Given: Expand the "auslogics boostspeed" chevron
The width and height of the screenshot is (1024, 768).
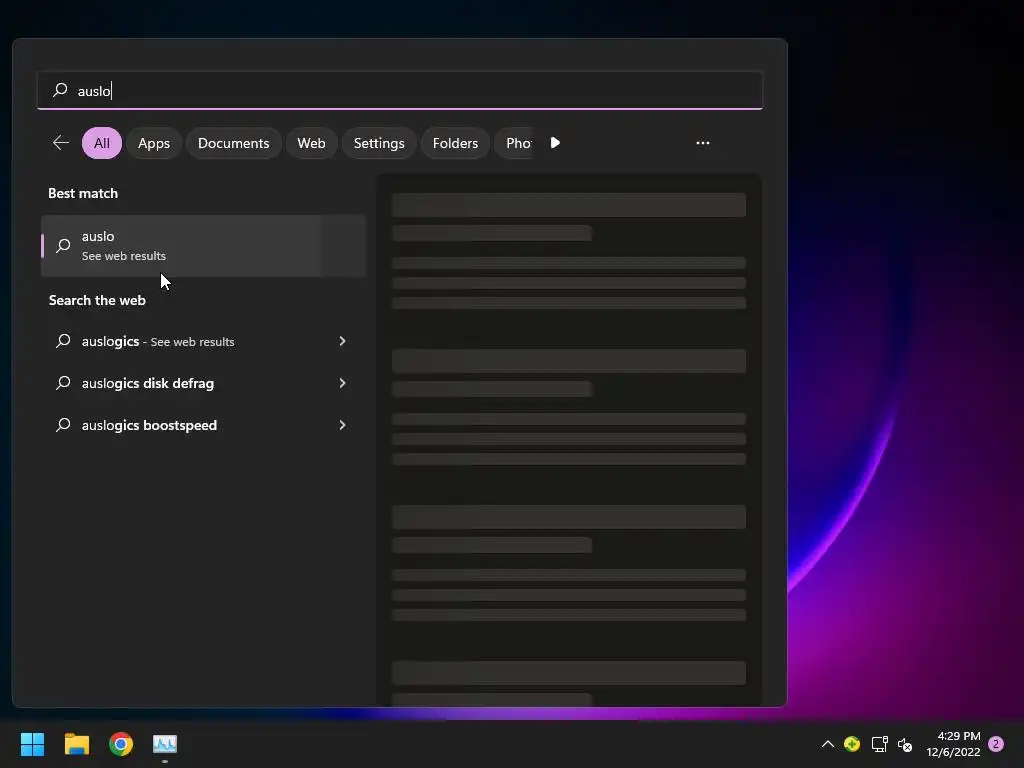Looking at the screenshot, I should click(342, 425).
